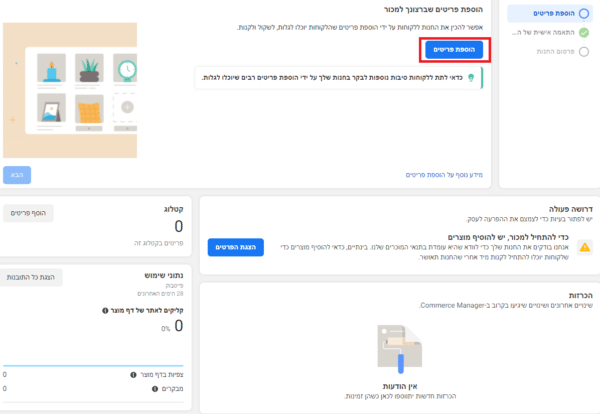Screen dimensions: 600x414
Task: Click הצגת כל התובנות button
Action: click(x=35, y=277)
